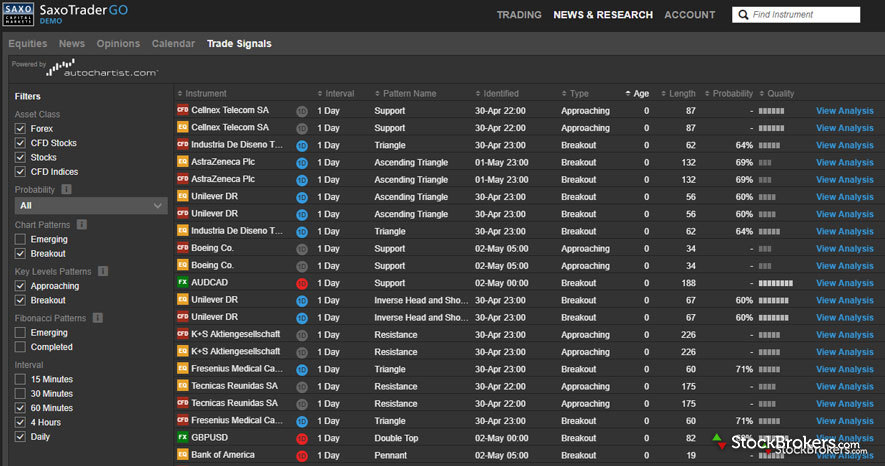
Task: Click View Analysis for AUDCAD
Action: 844,283
